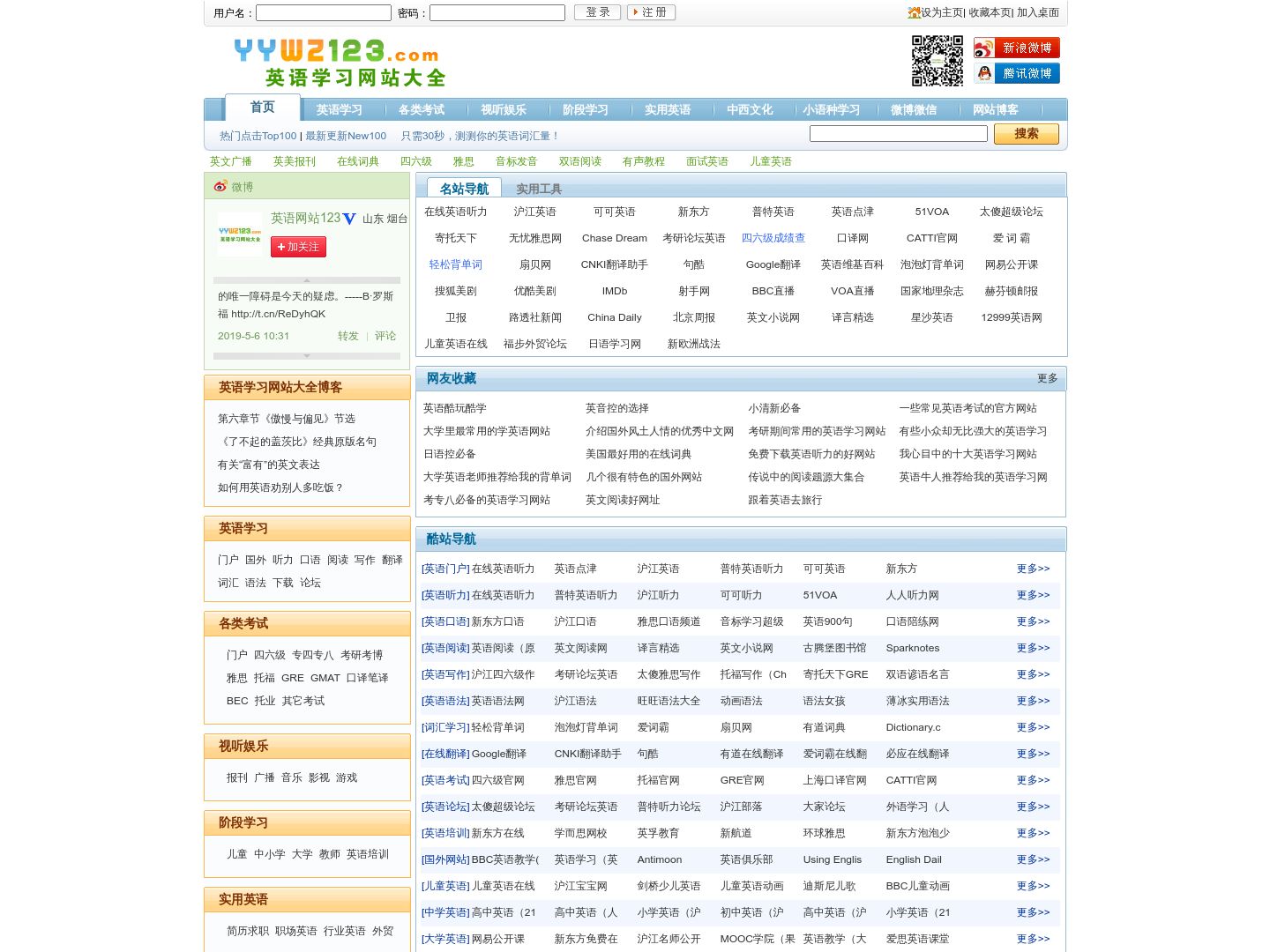1270x952 pixels.
Task: Click 评论 under the Weibo post
Action: click(385, 336)
